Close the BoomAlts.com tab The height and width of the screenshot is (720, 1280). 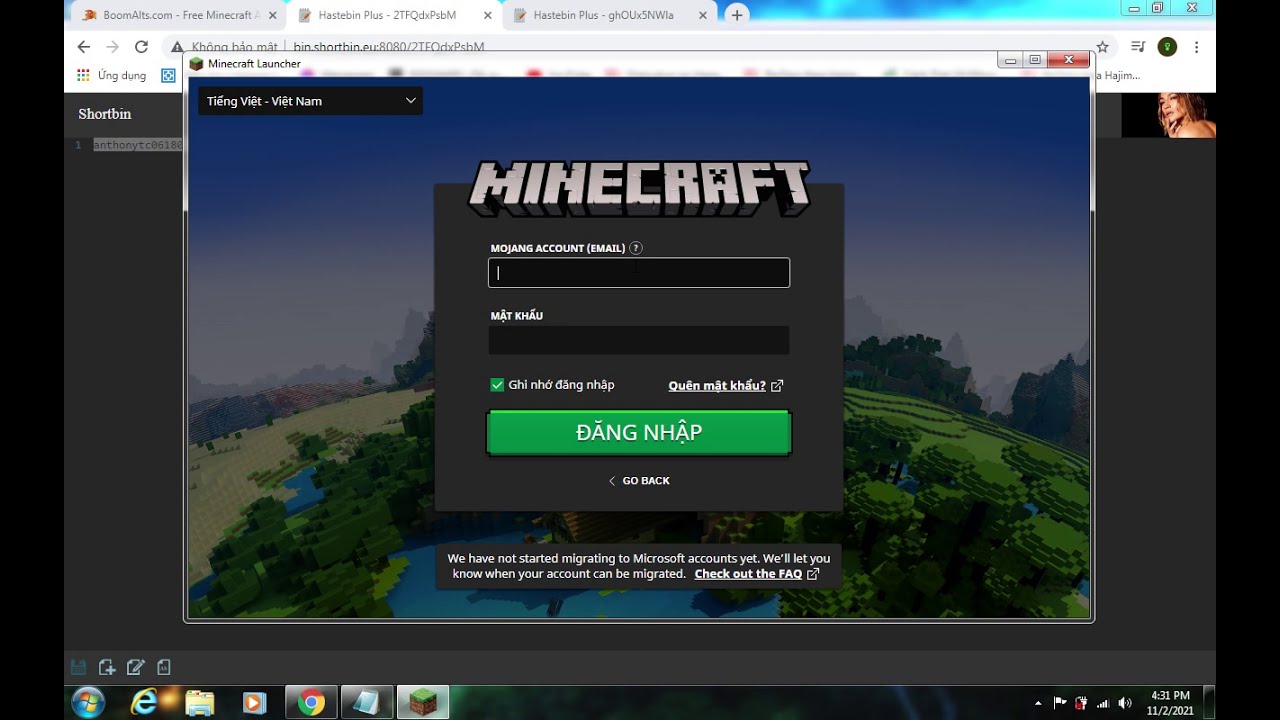(272, 16)
